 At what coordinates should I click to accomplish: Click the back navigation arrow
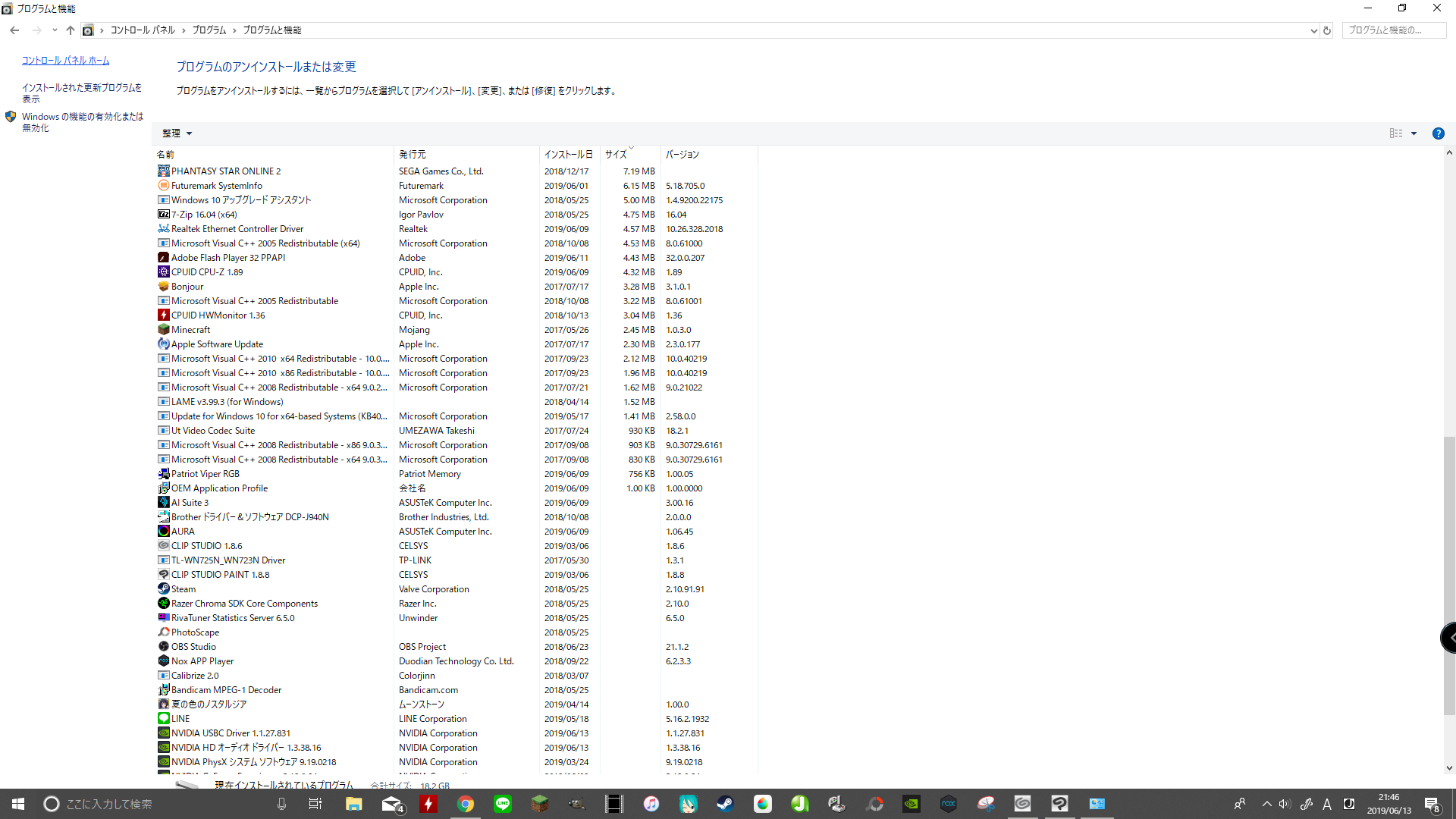click(14, 30)
